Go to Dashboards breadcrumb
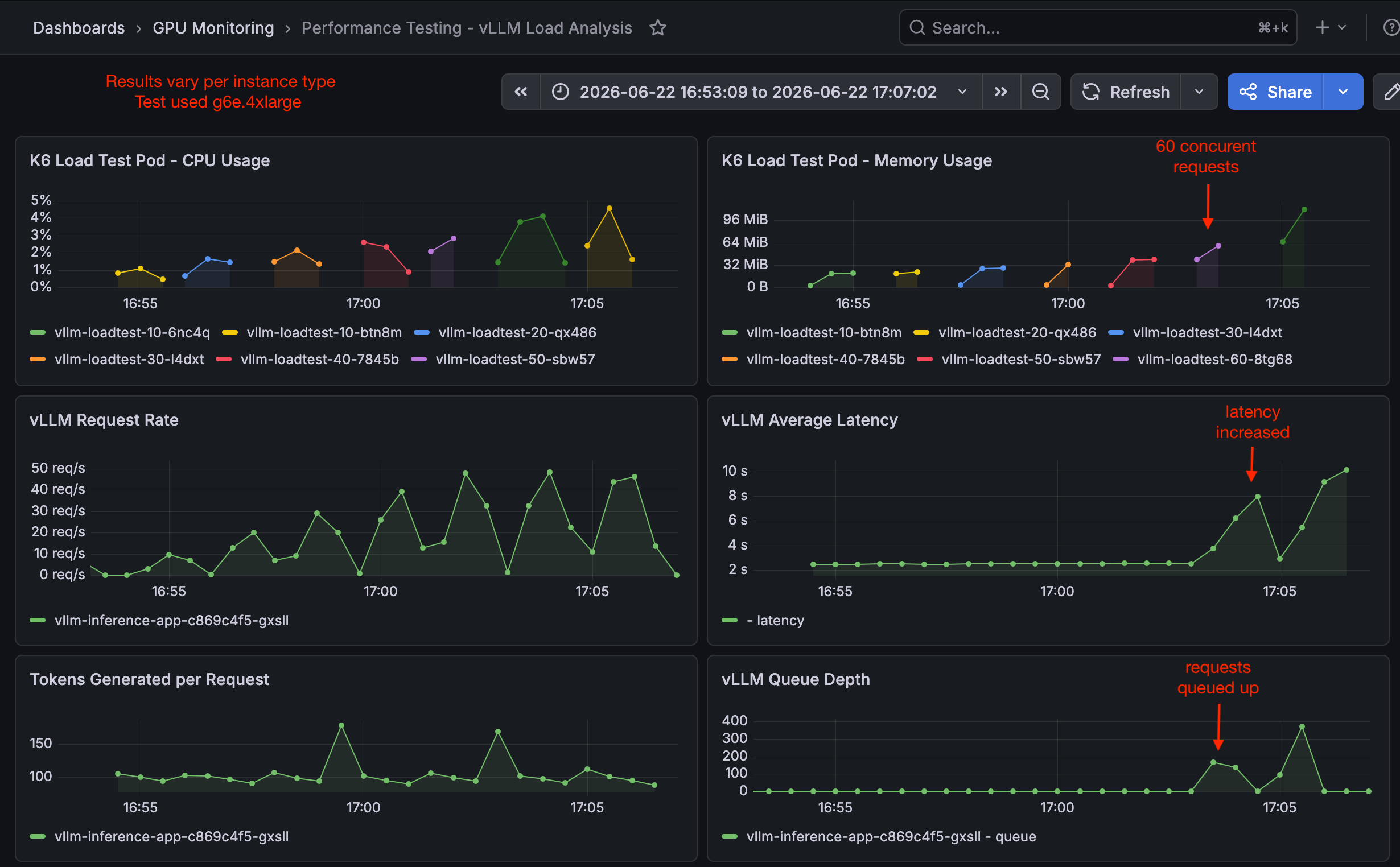Image resolution: width=1400 pixels, height=867 pixels. coord(79,27)
